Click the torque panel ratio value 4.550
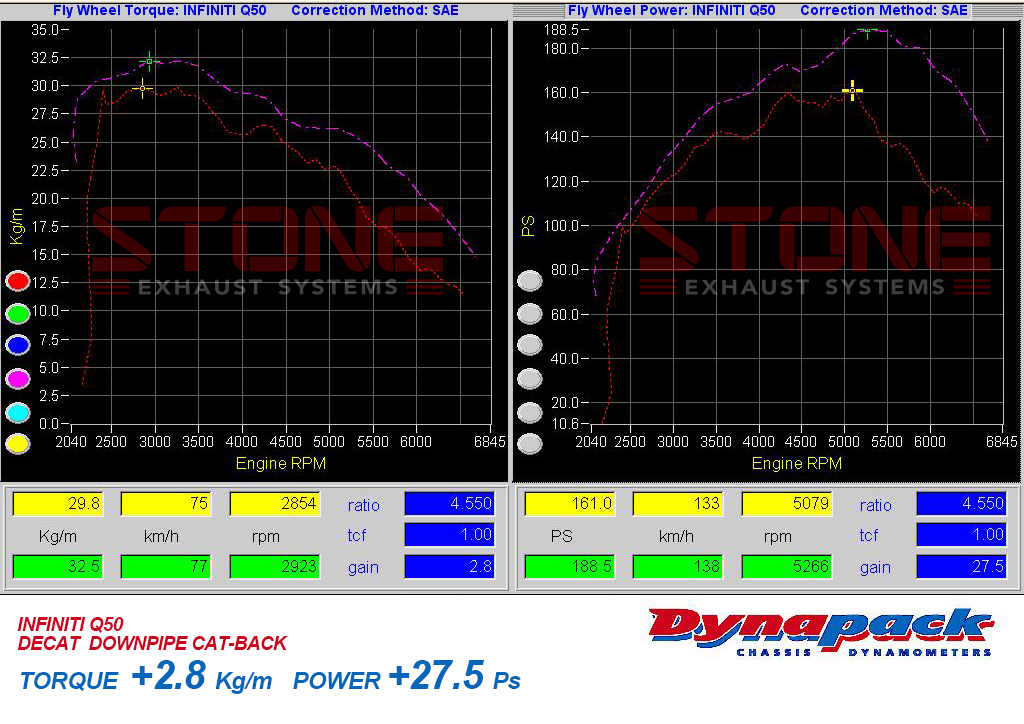 pyautogui.click(x=450, y=503)
